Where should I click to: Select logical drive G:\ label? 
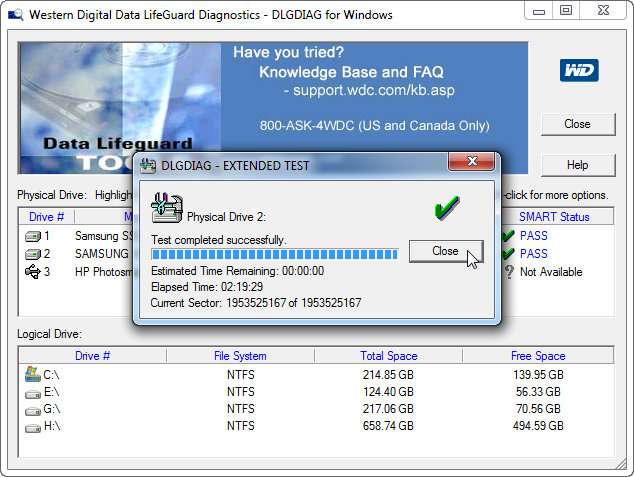(x=52, y=409)
